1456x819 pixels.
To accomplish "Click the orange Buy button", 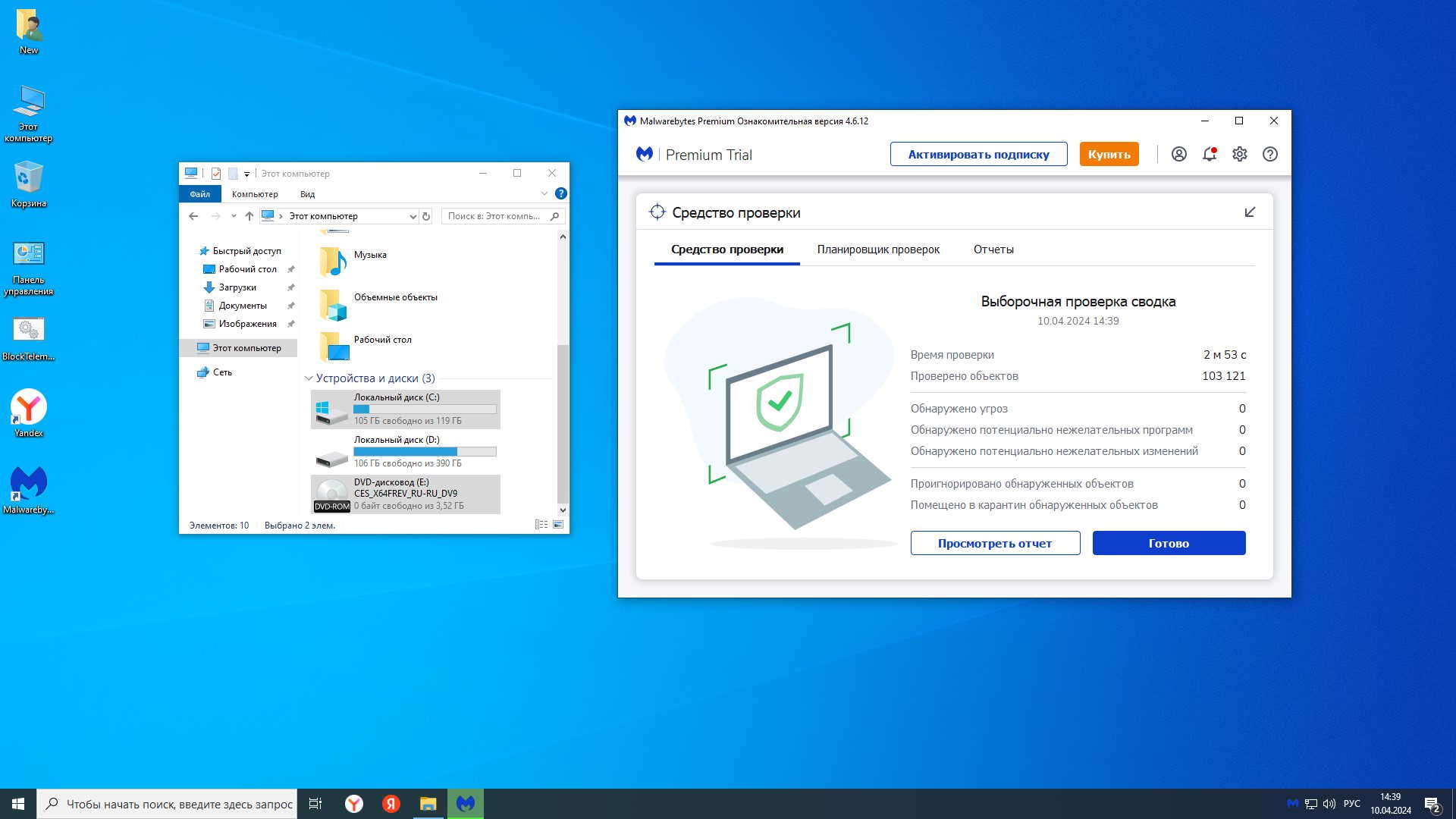I will [1109, 155].
